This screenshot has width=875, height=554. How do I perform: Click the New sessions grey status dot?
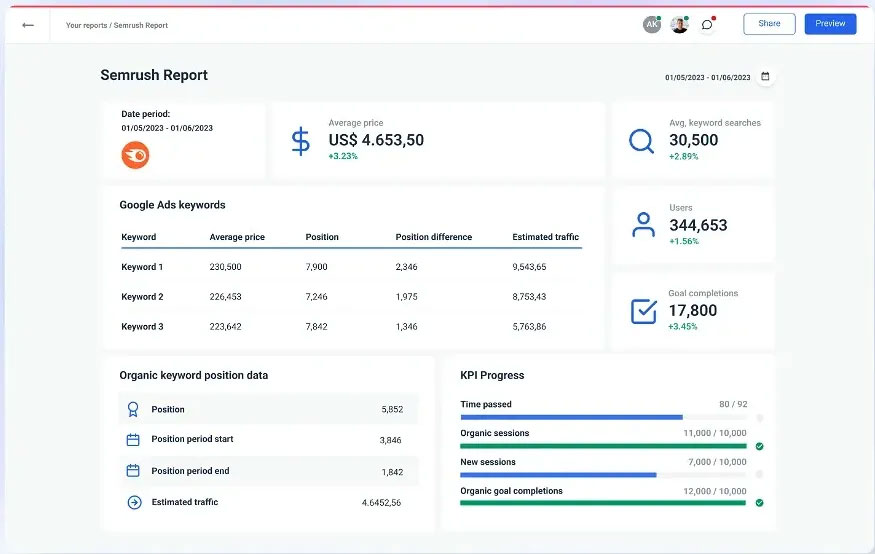[759, 474]
